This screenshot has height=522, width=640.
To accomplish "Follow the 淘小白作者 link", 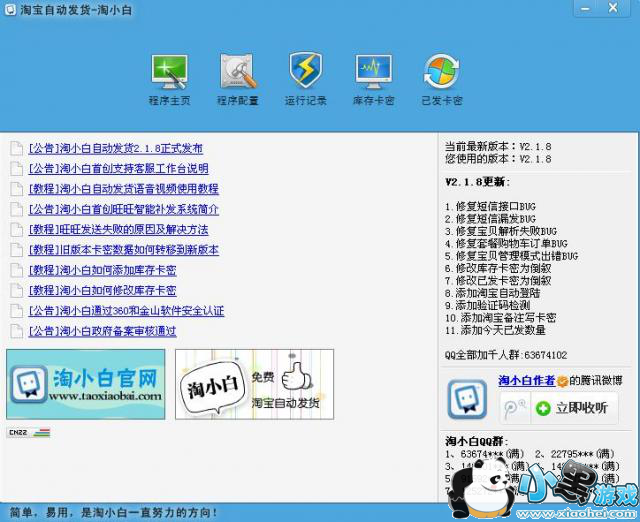I will pos(527,380).
